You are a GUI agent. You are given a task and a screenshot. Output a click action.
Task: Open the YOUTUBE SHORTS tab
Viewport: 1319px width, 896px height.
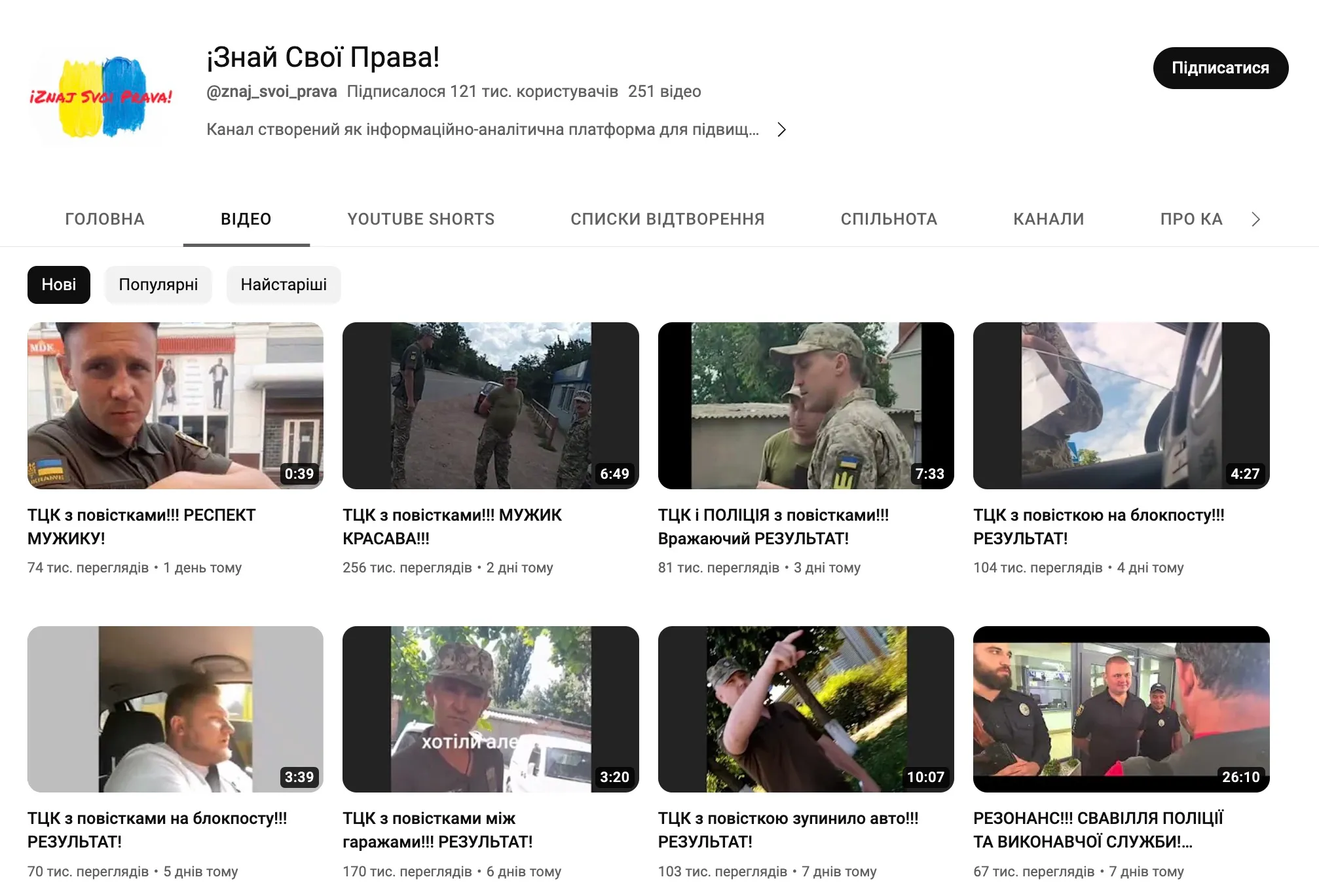[x=420, y=219]
